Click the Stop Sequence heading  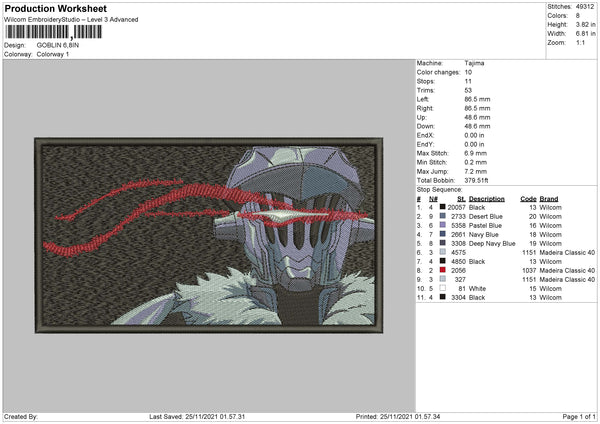coord(439,190)
